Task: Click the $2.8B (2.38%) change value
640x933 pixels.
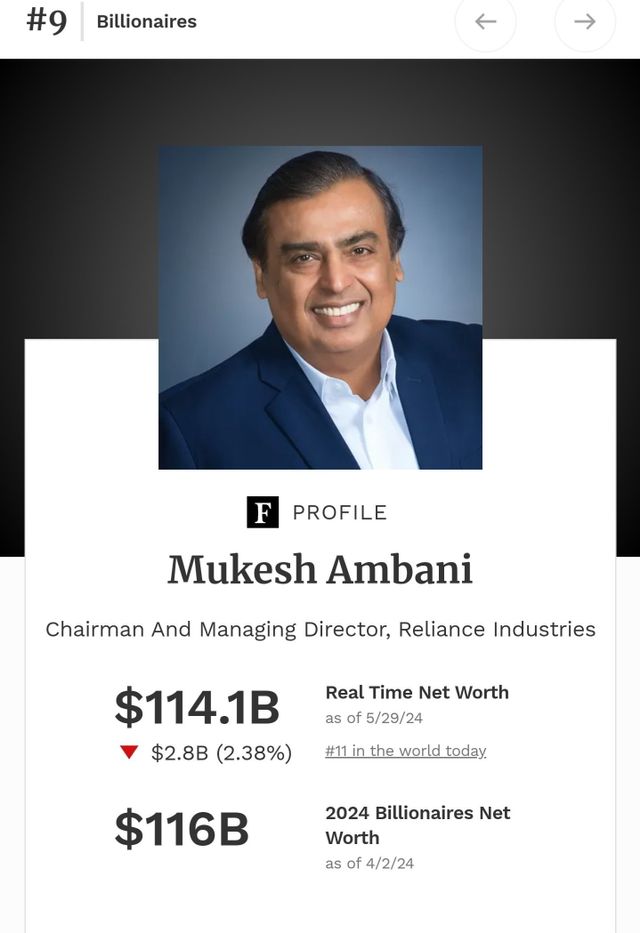Action: (221, 753)
